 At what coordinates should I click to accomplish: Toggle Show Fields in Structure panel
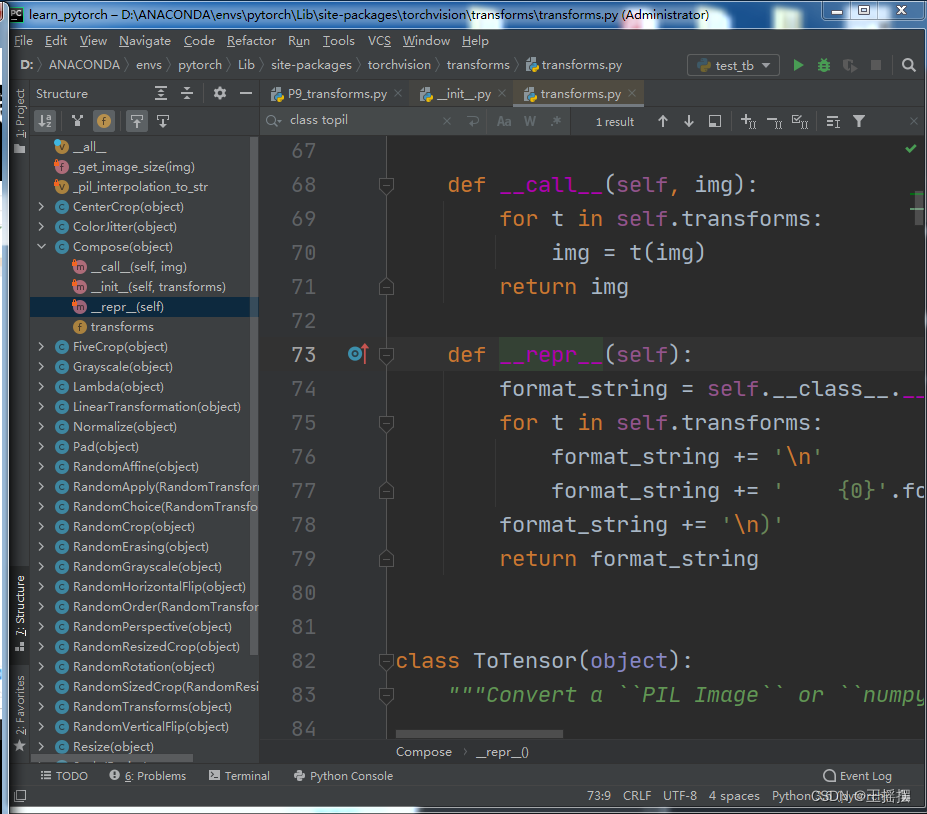tap(104, 121)
